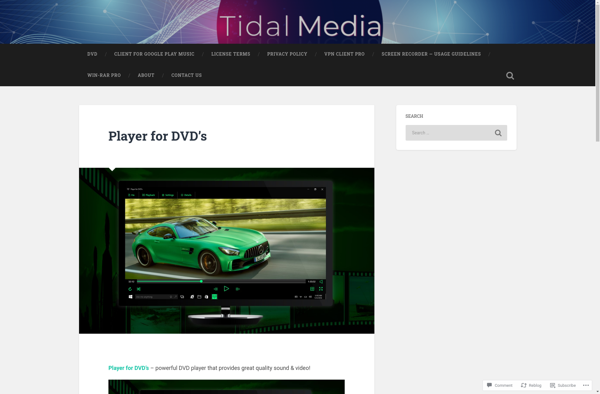Open the DVD menu item

pyautogui.click(x=92, y=54)
